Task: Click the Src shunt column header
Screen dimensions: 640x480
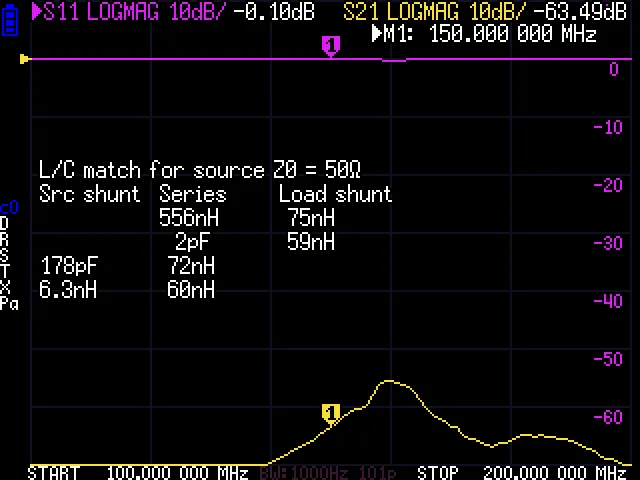Action: click(x=89, y=193)
